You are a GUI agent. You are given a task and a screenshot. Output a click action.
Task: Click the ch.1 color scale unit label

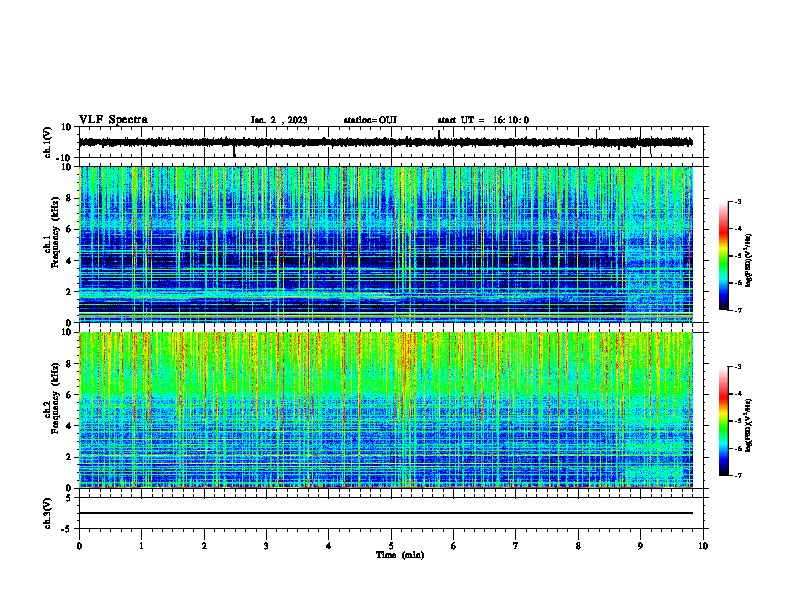coord(748,260)
